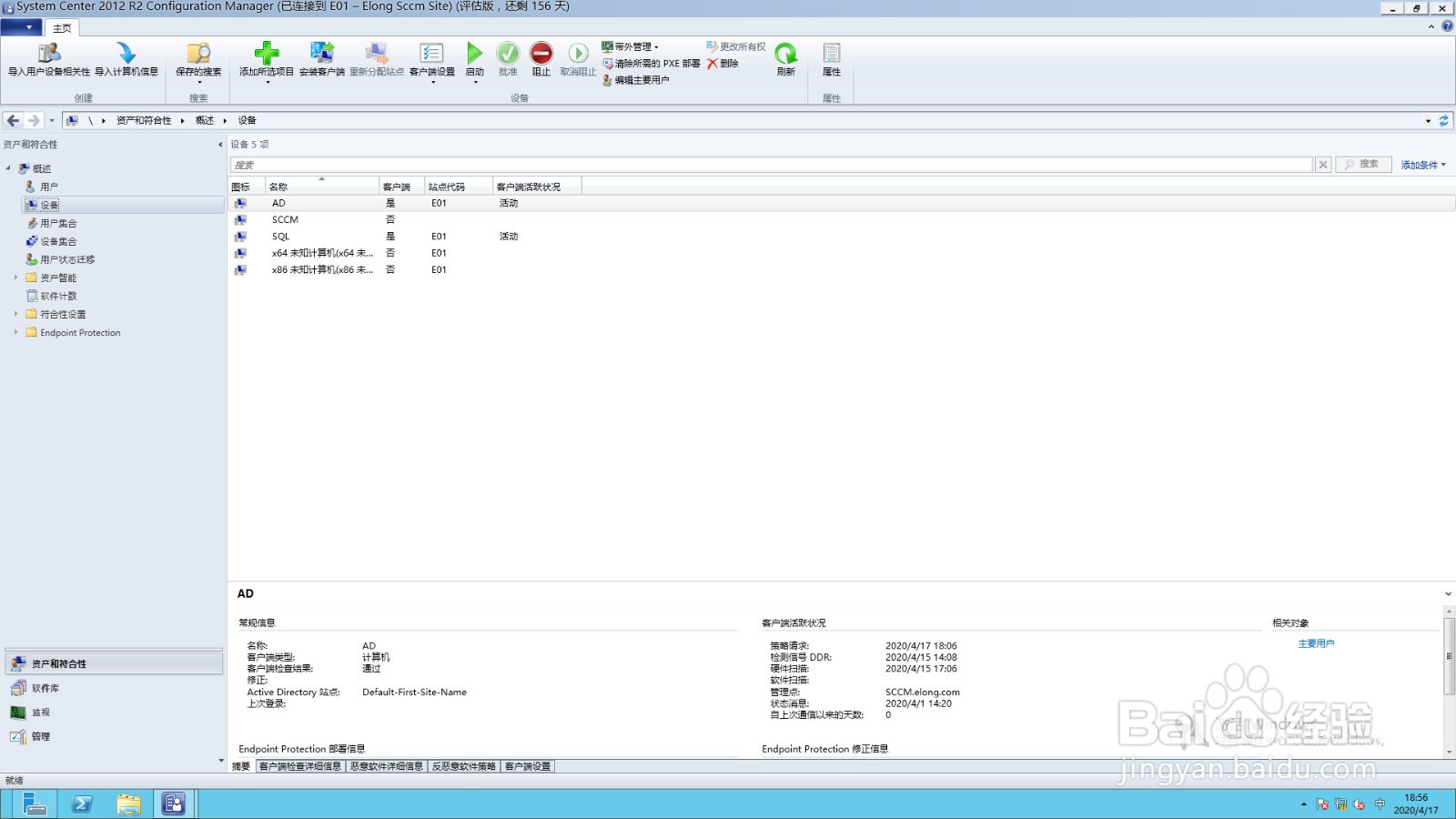Open the Add Criteria (添加条件) dropdown
The width and height of the screenshot is (1456, 819).
(x=1423, y=165)
